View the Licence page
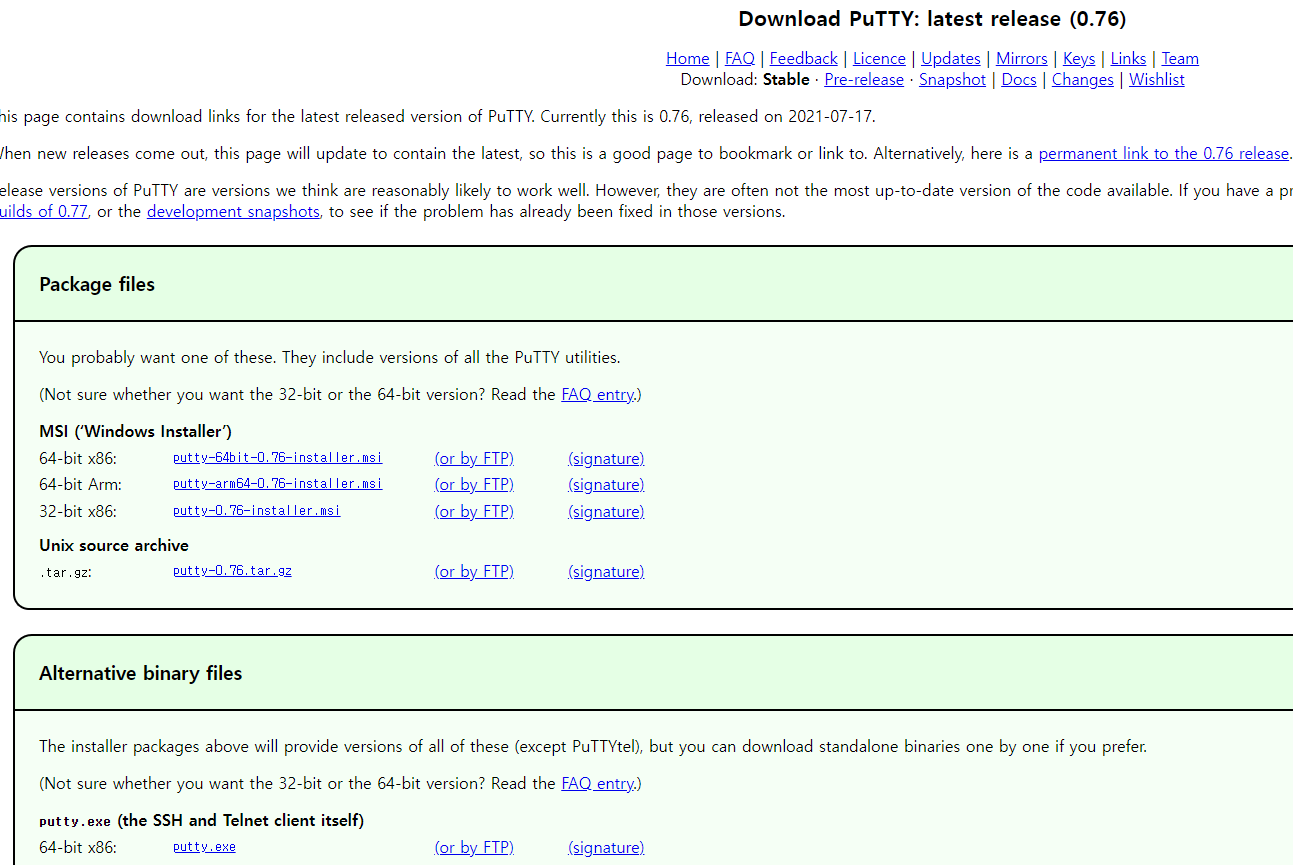Screen dimensions: 1293x865 (879, 58)
